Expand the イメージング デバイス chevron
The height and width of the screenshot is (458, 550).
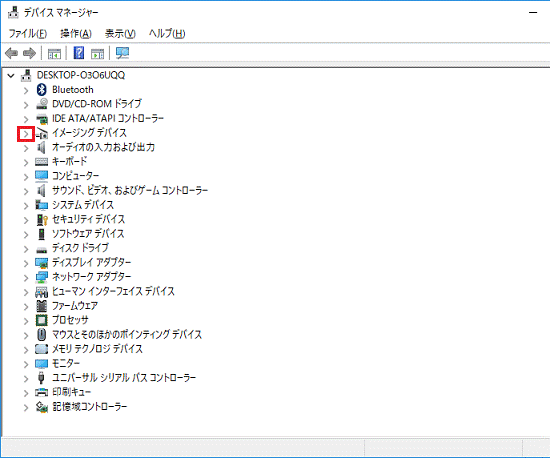point(26,134)
